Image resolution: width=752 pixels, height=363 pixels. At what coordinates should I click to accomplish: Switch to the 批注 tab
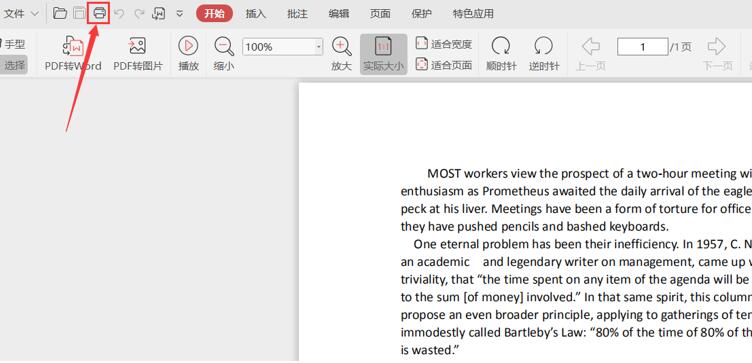[297, 14]
